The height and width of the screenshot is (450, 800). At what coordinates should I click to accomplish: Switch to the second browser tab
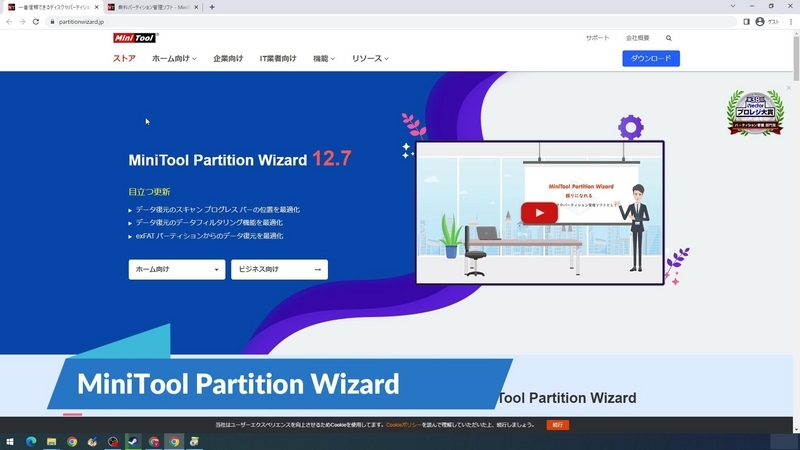[152, 7]
